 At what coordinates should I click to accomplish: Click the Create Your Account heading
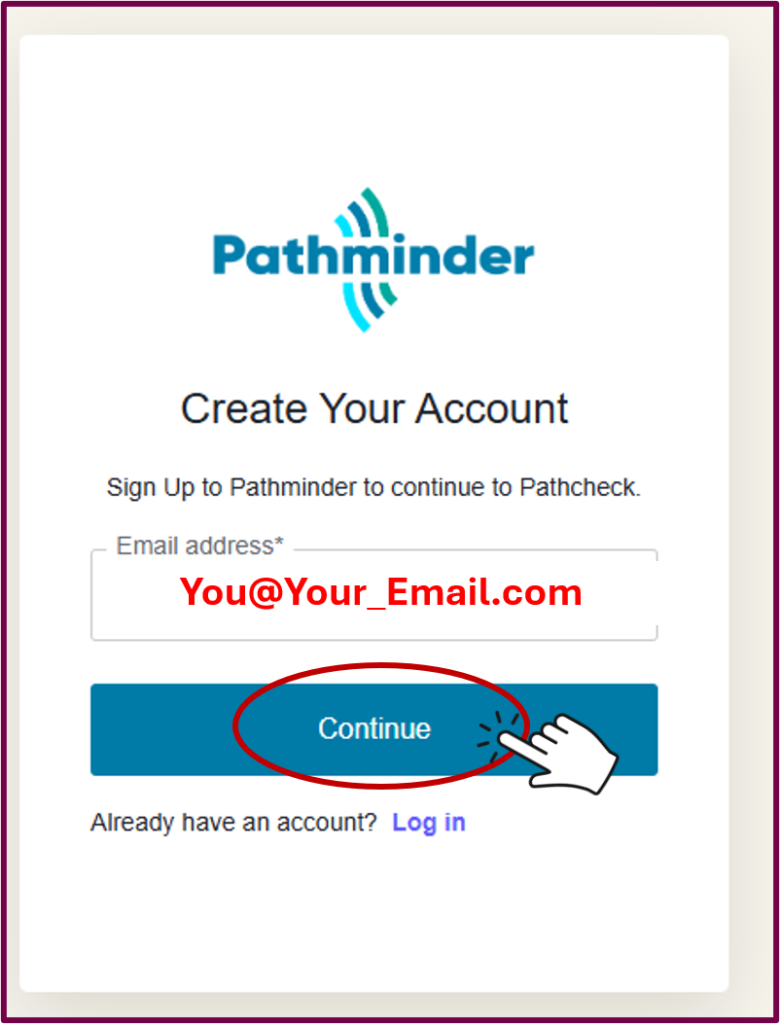click(x=374, y=409)
